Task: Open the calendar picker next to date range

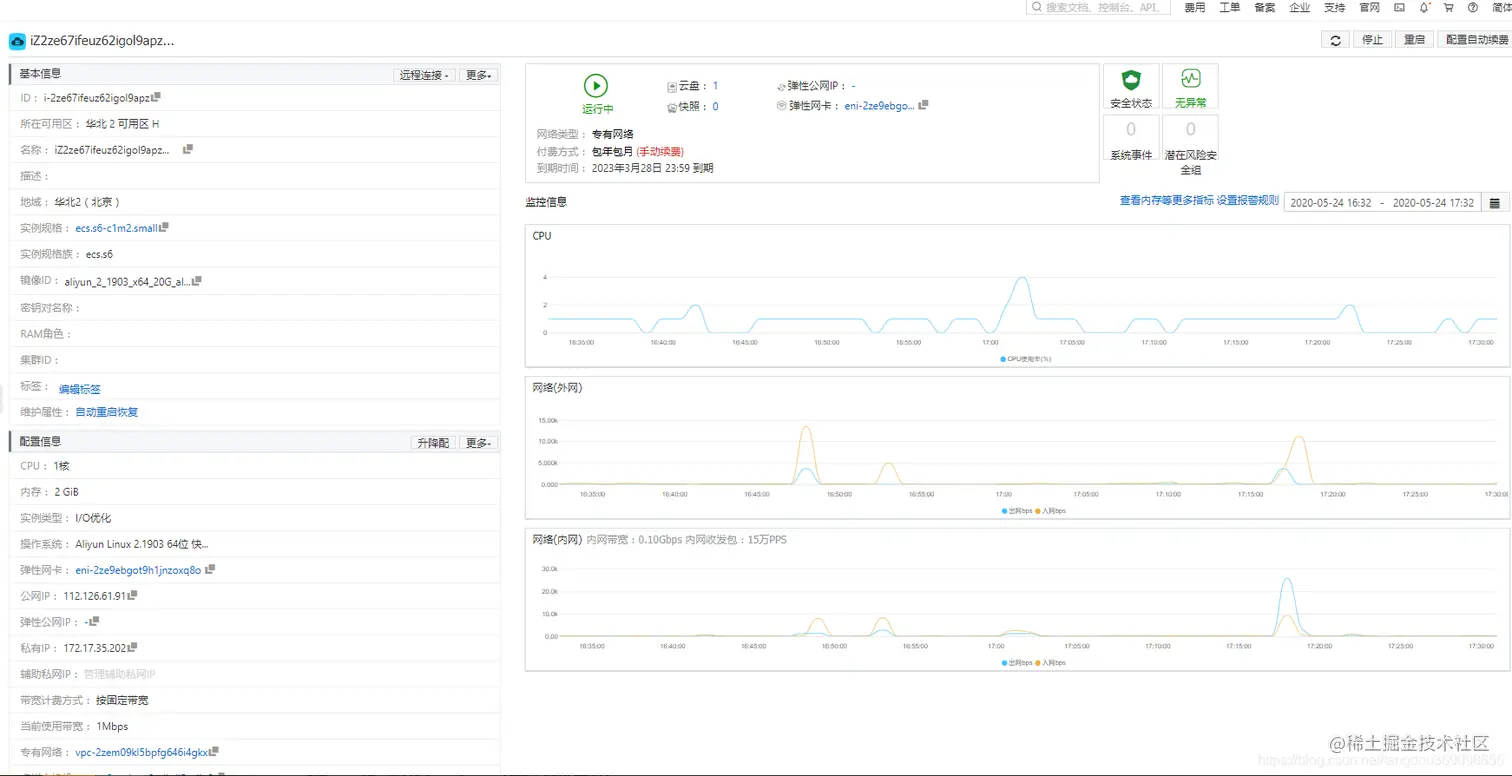Action: 1495,203
